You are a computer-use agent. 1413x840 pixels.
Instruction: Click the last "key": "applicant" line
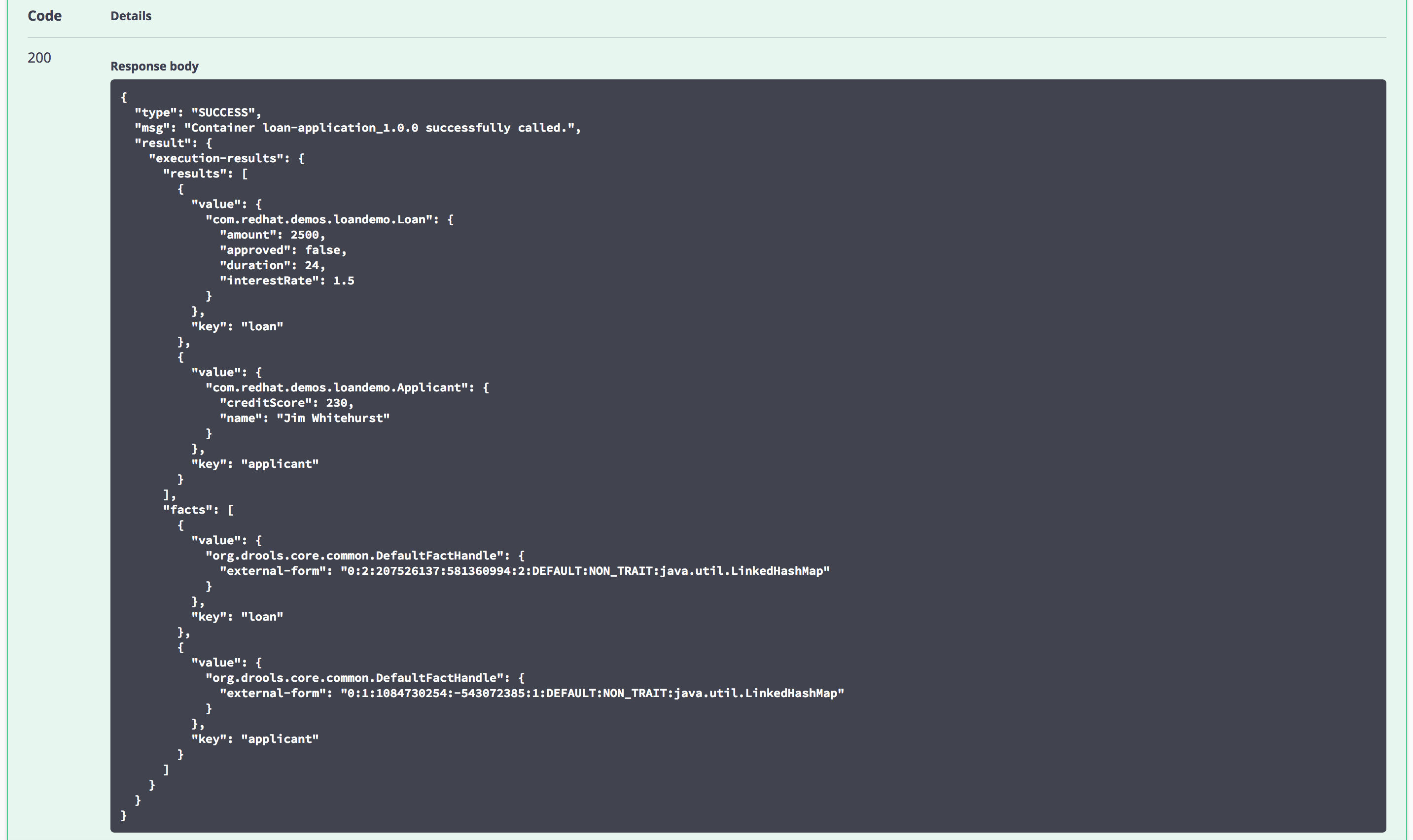(x=255, y=739)
